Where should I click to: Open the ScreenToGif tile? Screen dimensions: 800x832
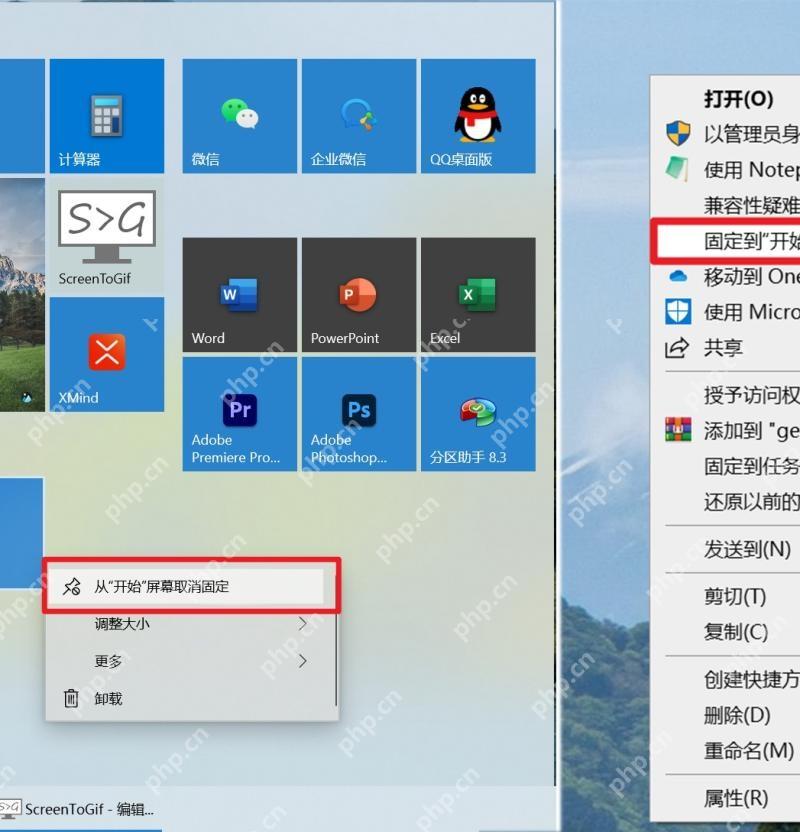[107, 235]
